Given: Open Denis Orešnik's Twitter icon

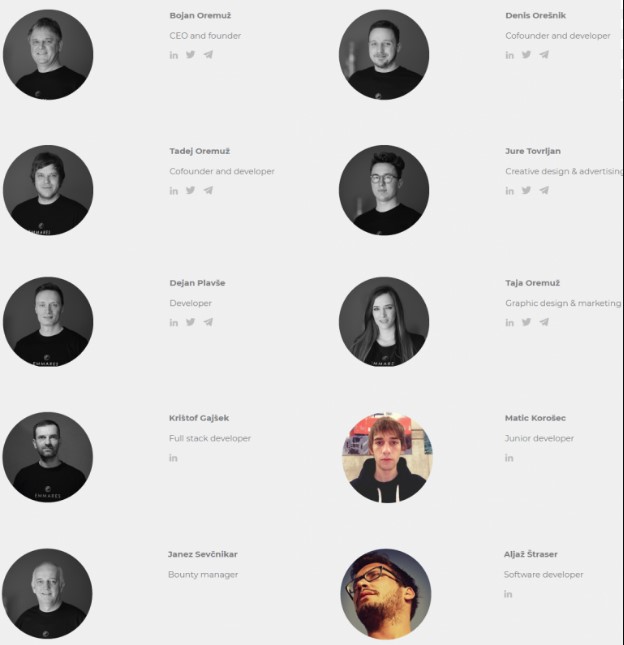Looking at the screenshot, I should click(x=526, y=54).
